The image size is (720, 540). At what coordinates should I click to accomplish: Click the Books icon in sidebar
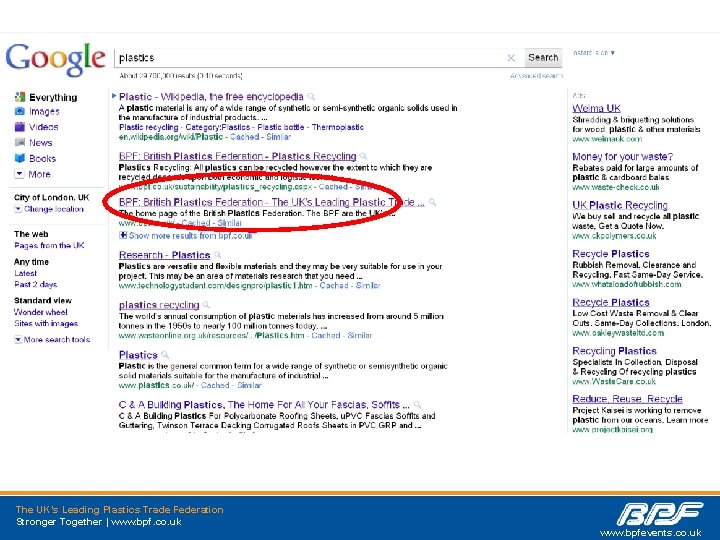20,158
